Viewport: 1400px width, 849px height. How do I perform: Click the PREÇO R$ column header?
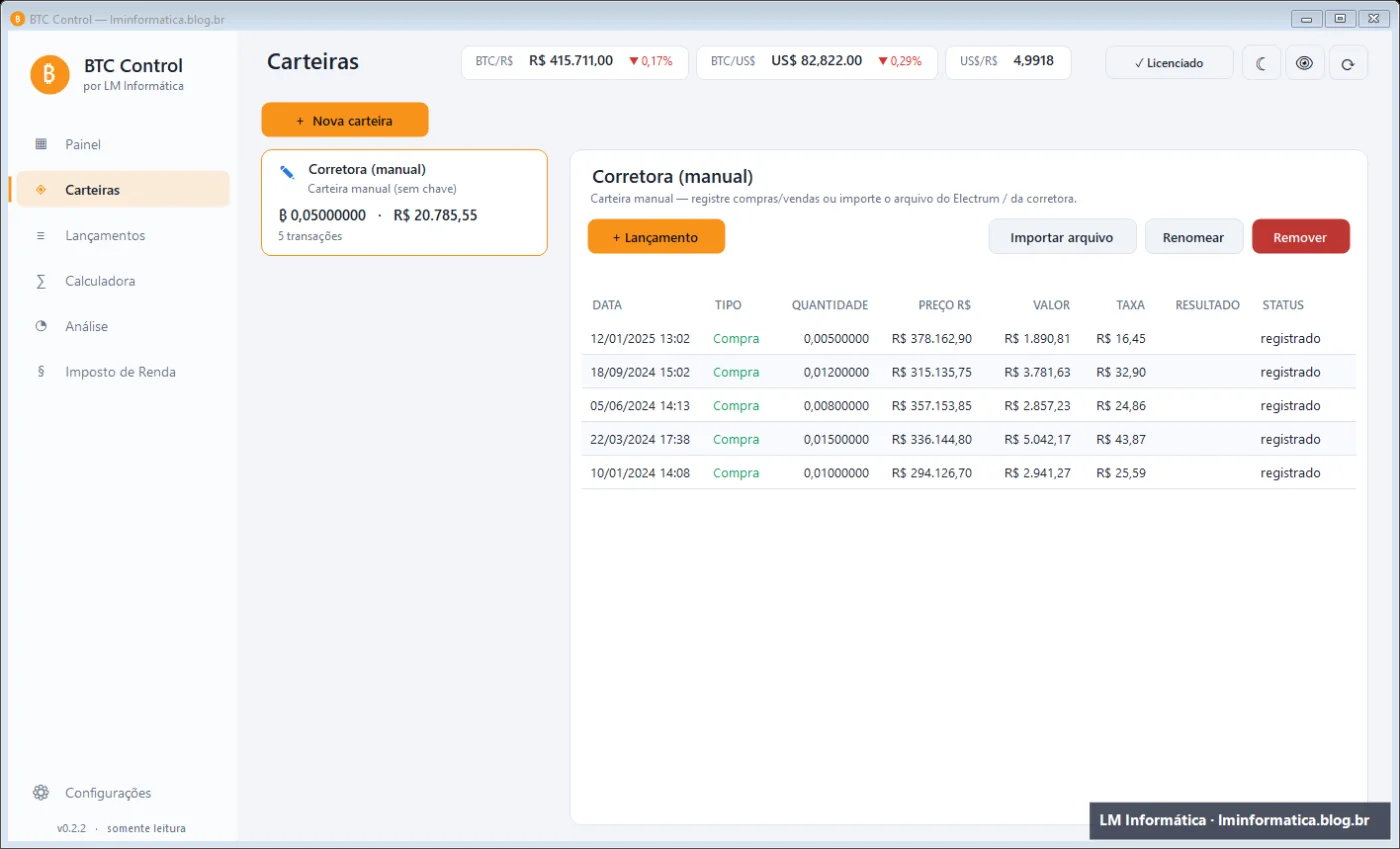945,305
